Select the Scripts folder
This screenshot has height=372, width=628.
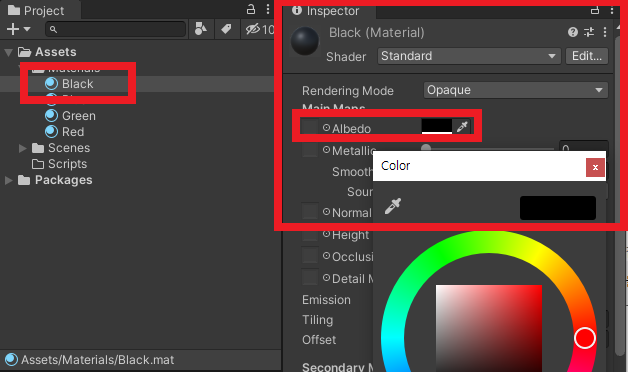click(59, 164)
